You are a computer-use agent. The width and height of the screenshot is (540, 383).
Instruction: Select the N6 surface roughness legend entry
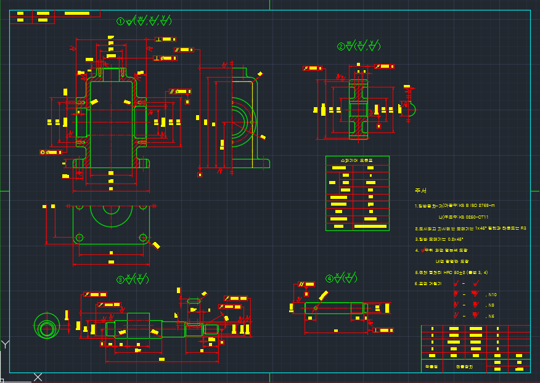(474, 316)
